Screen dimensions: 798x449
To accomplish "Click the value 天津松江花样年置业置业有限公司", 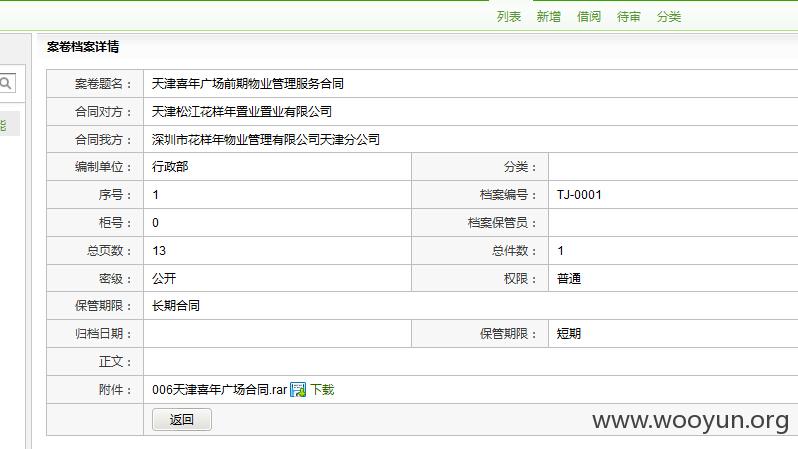I will (242, 111).
